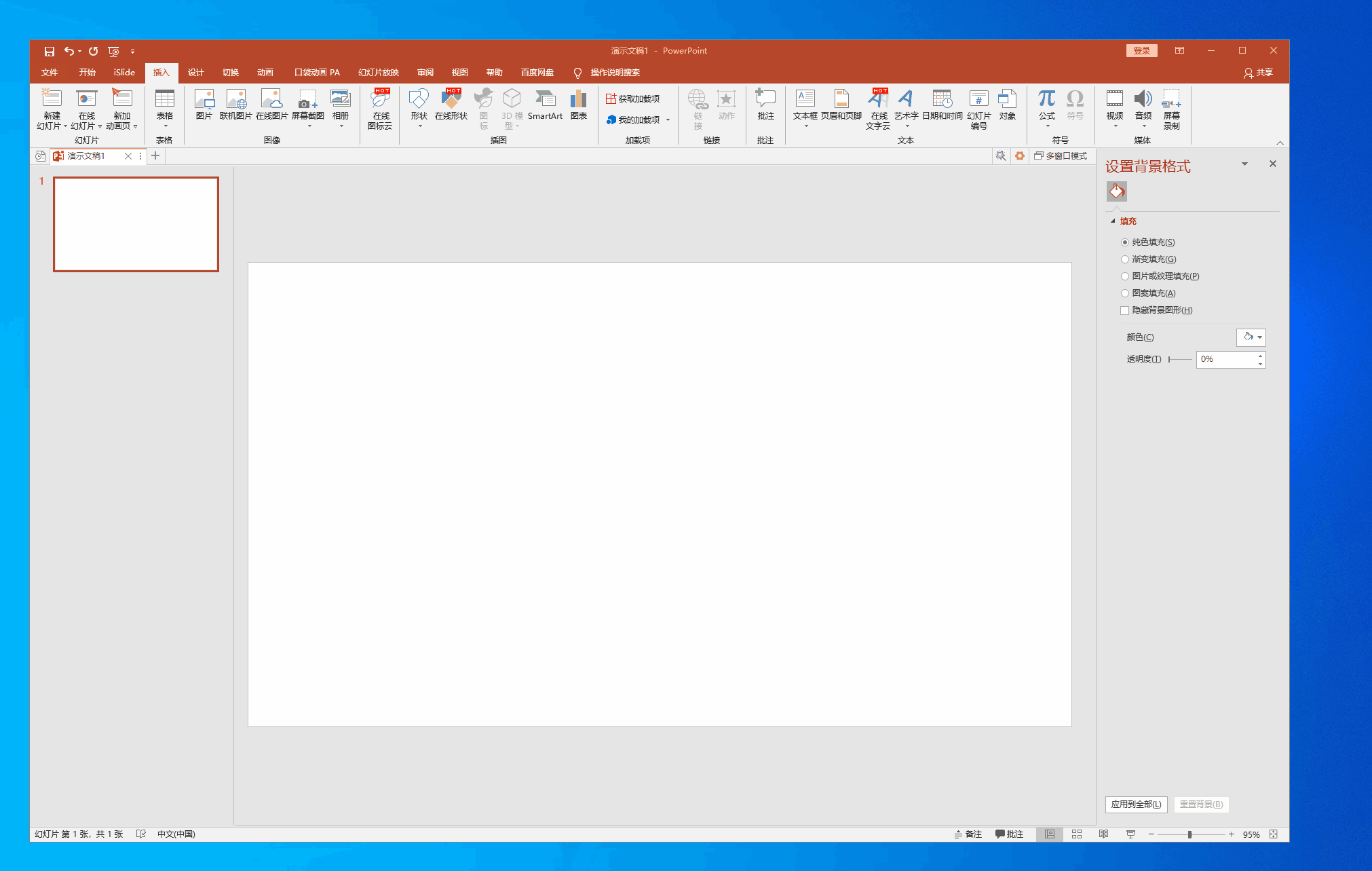The width and height of the screenshot is (1372, 871).
Task: Insert a Picture (图片) from ribbon
Action: click(204, 105)
